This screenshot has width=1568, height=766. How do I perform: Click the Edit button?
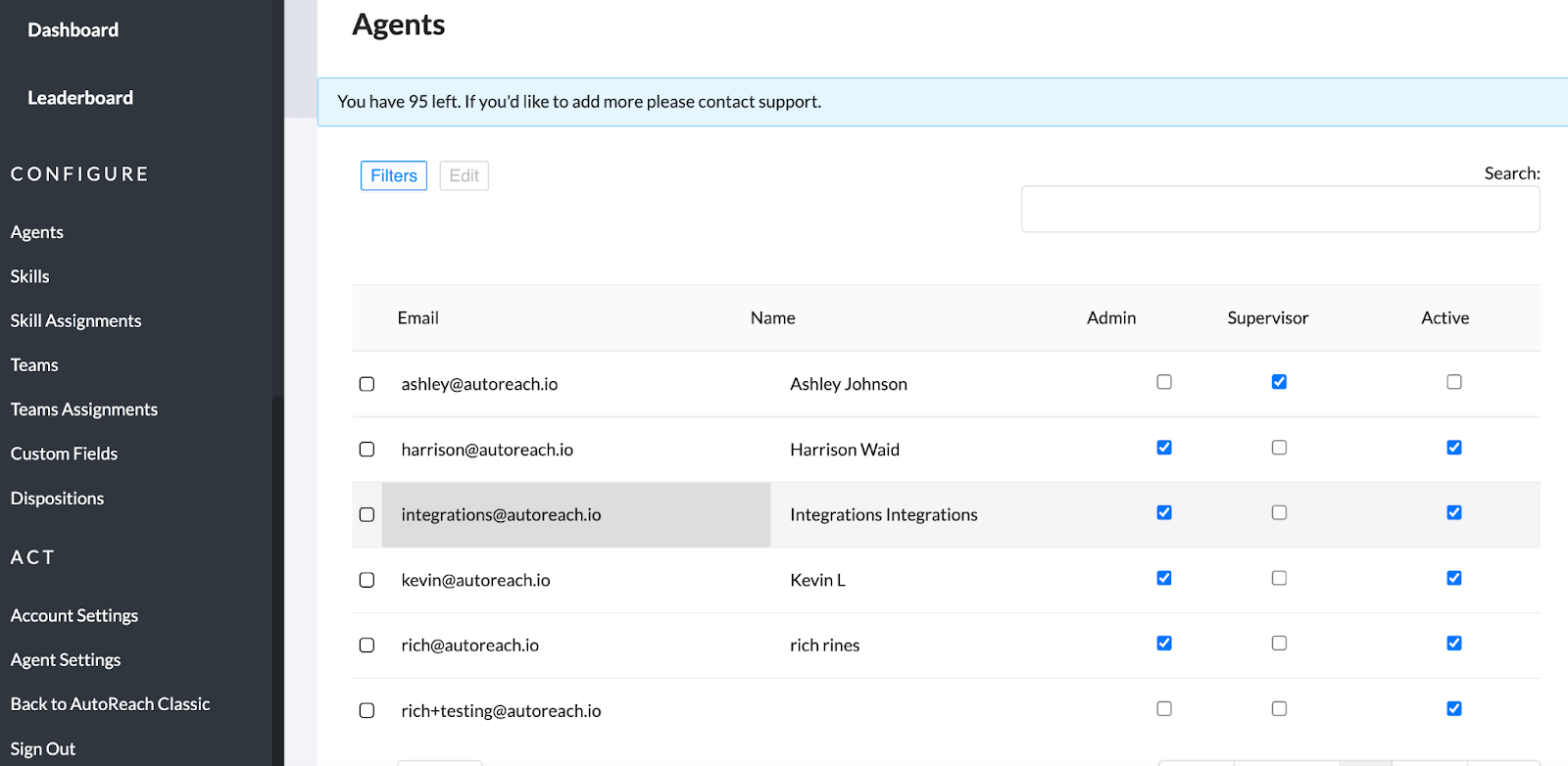[x=465, y=175]
